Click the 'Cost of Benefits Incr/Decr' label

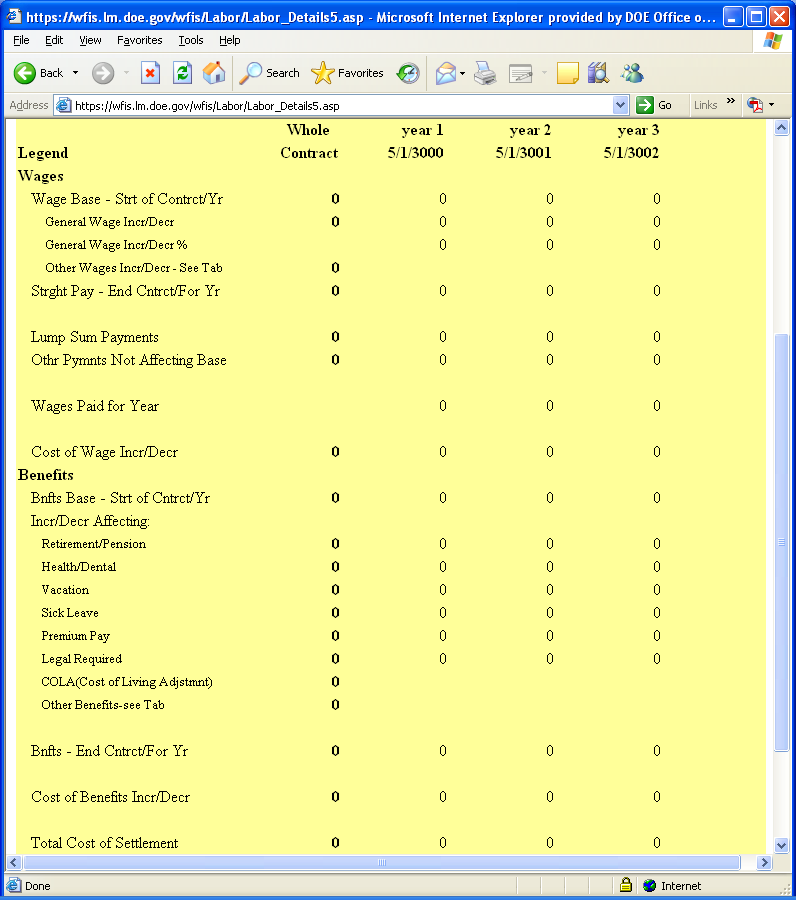coord(110,797)
